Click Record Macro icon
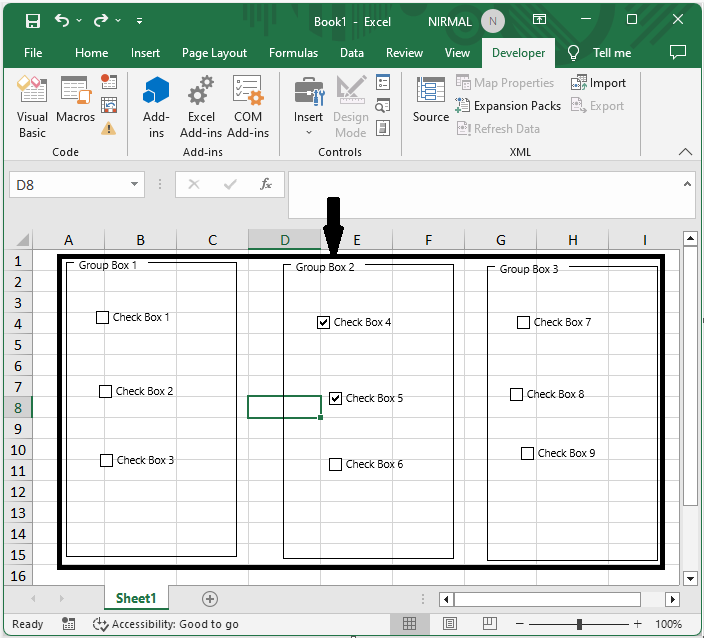 (109, 82)
